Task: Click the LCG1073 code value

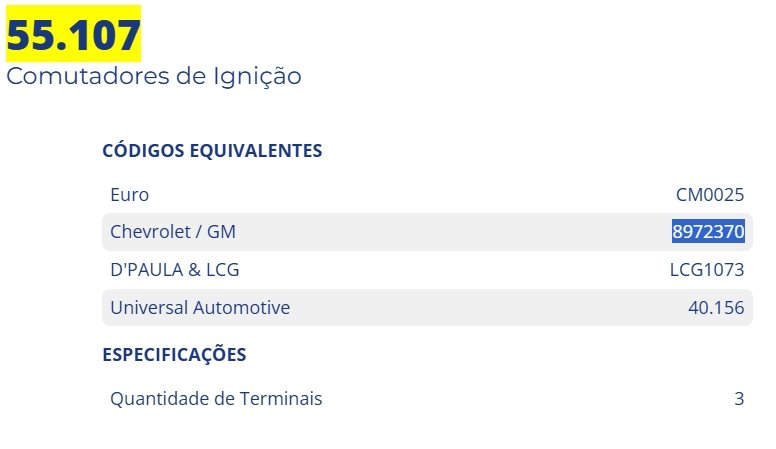Action: point(707,270)
